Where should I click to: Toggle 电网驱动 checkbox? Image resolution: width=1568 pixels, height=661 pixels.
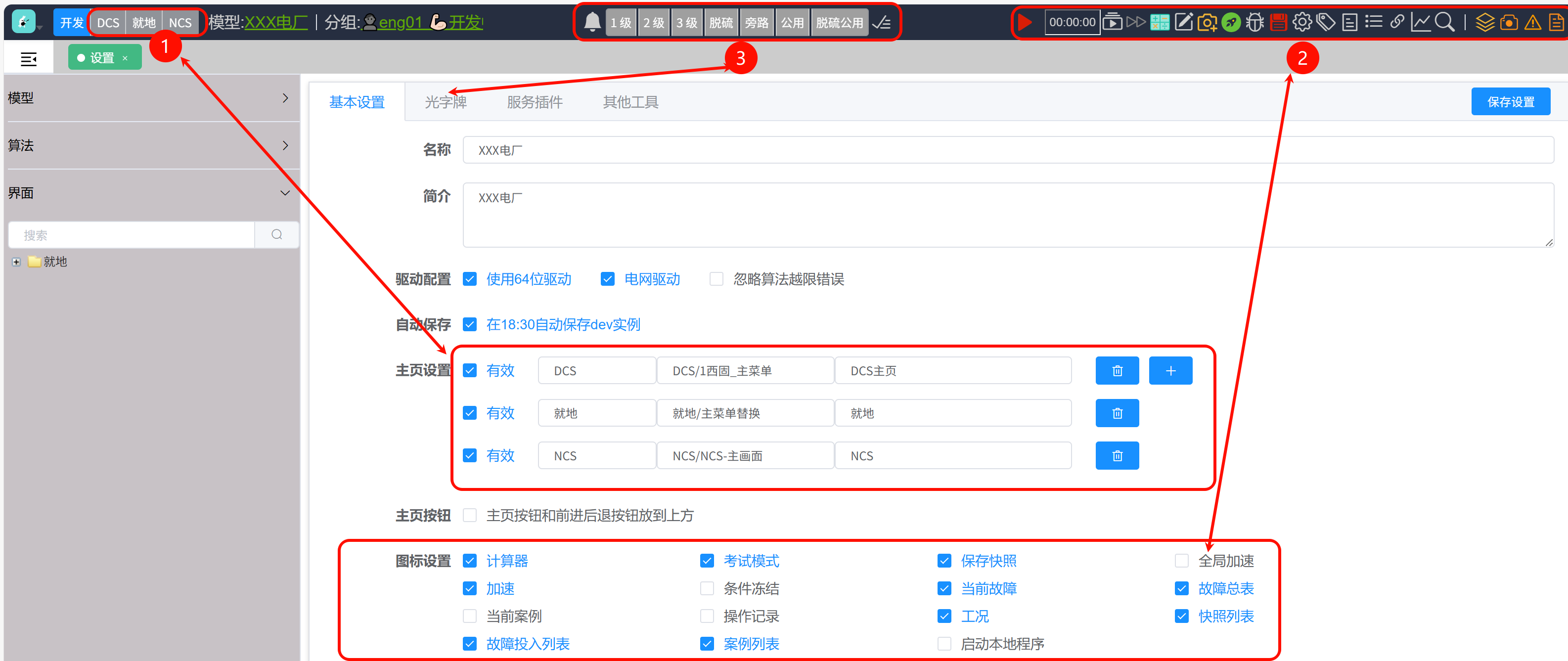tap(608, 279)
